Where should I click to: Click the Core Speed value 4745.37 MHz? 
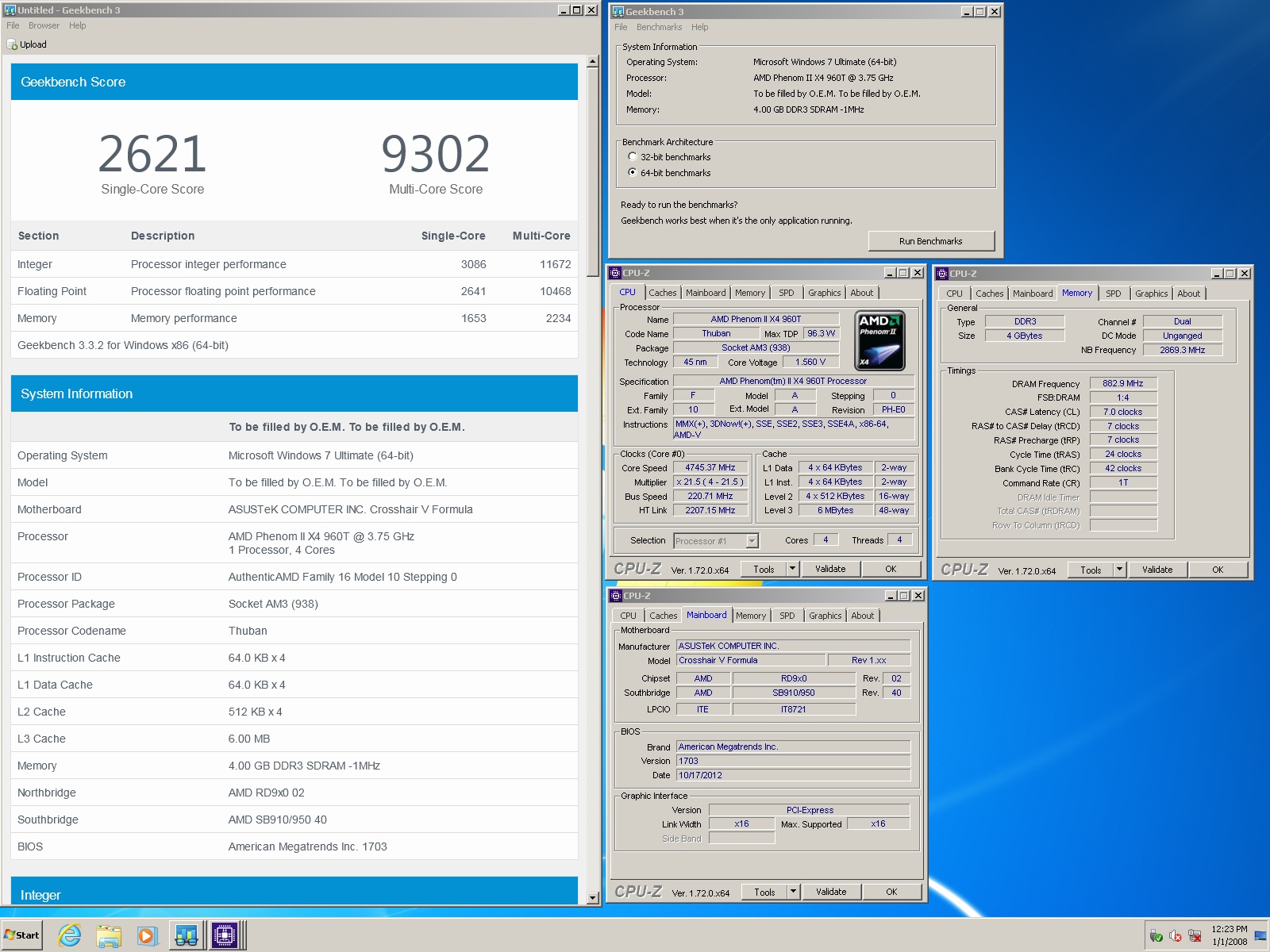click(x=710, y=468)
